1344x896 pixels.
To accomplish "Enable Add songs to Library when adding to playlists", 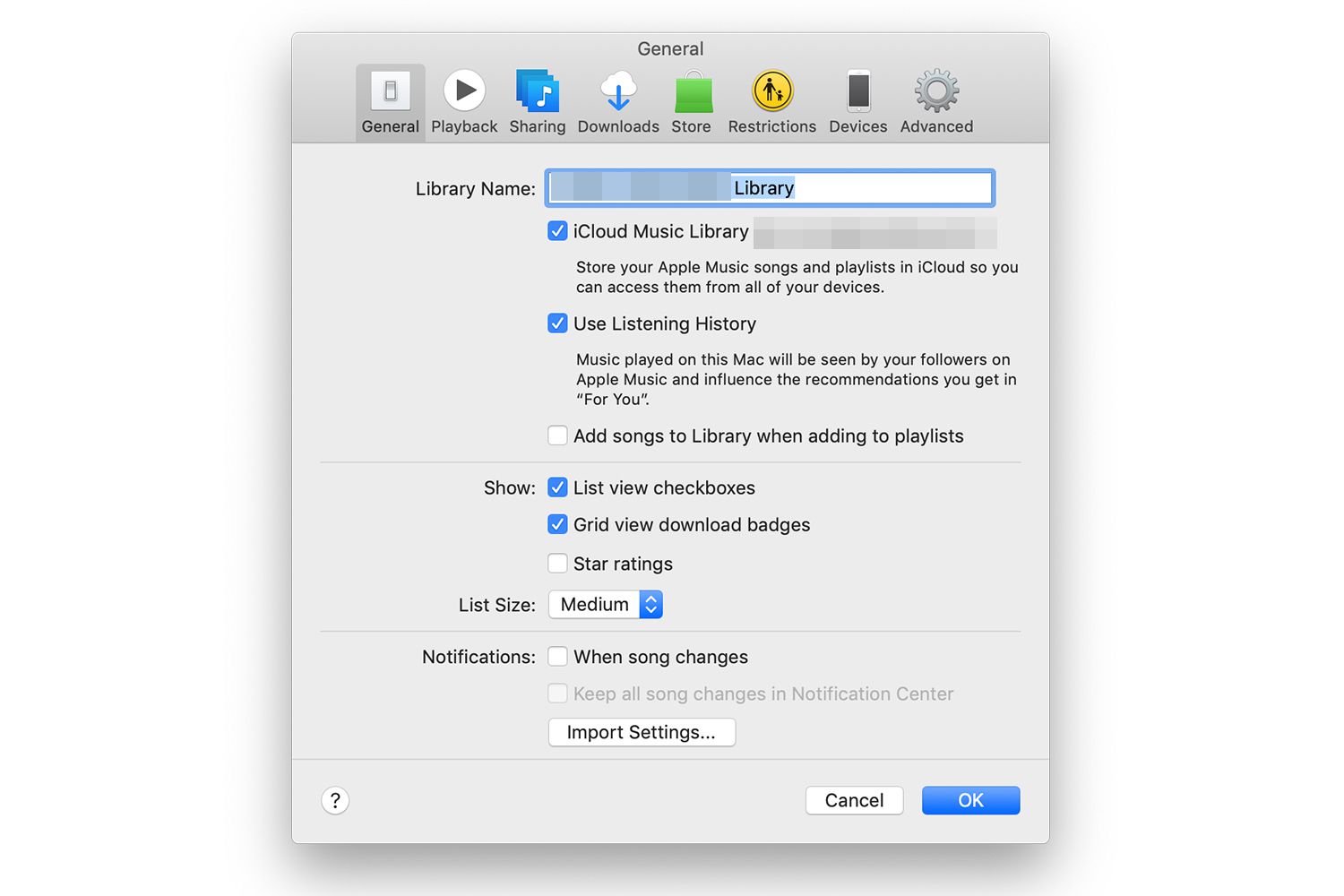I will [x=557, y=435].
